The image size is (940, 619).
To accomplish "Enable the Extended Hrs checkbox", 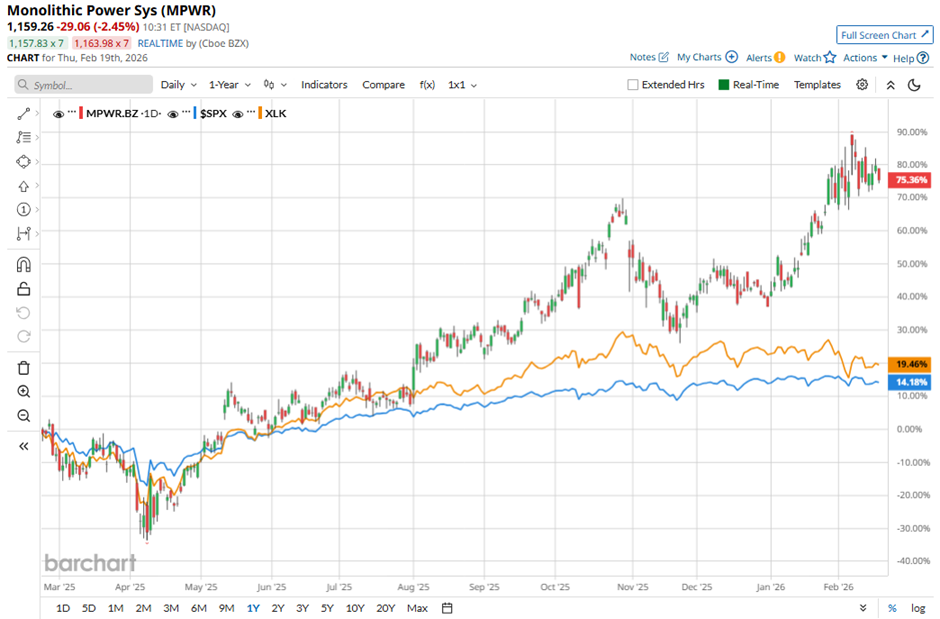I will click(633, 85).
